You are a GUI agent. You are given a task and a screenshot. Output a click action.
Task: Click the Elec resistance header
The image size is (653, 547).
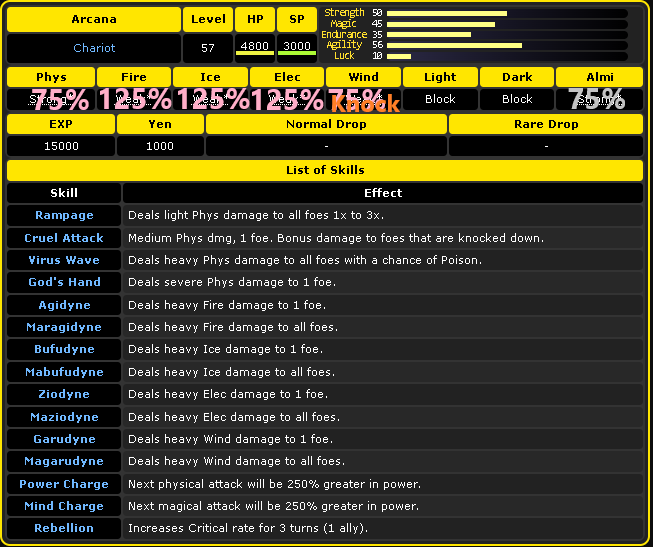287,77
